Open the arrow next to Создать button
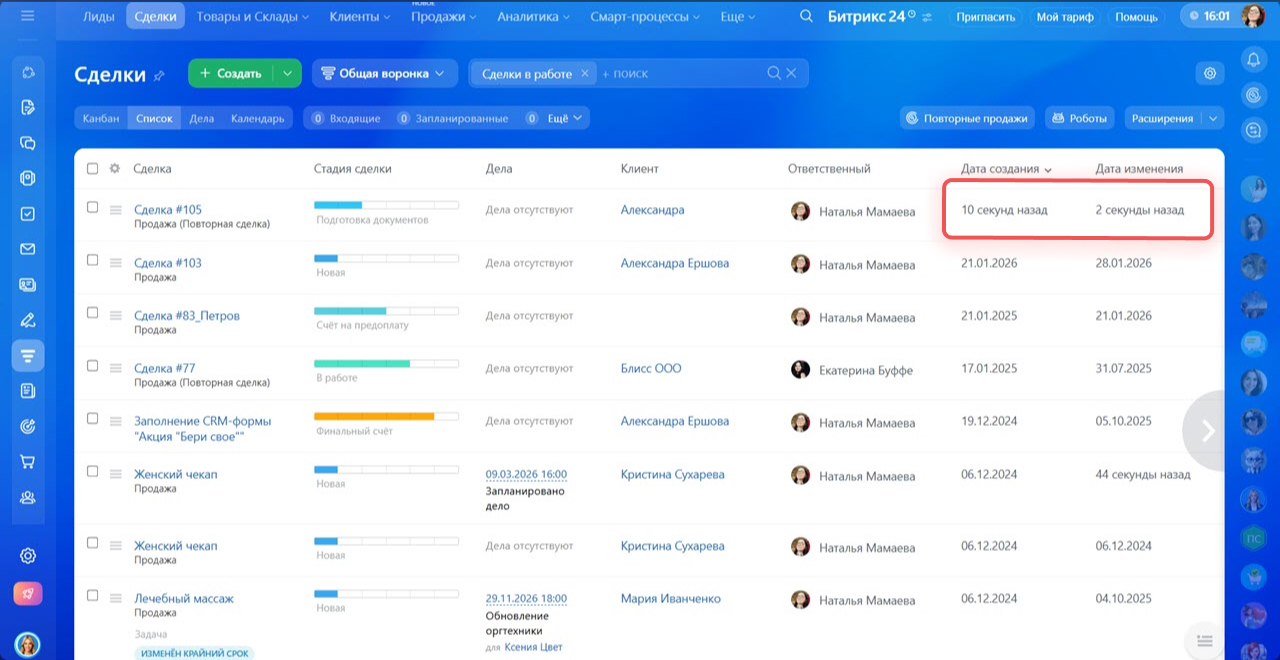The height and width of the screenshot is (660, 1280). 287,73
